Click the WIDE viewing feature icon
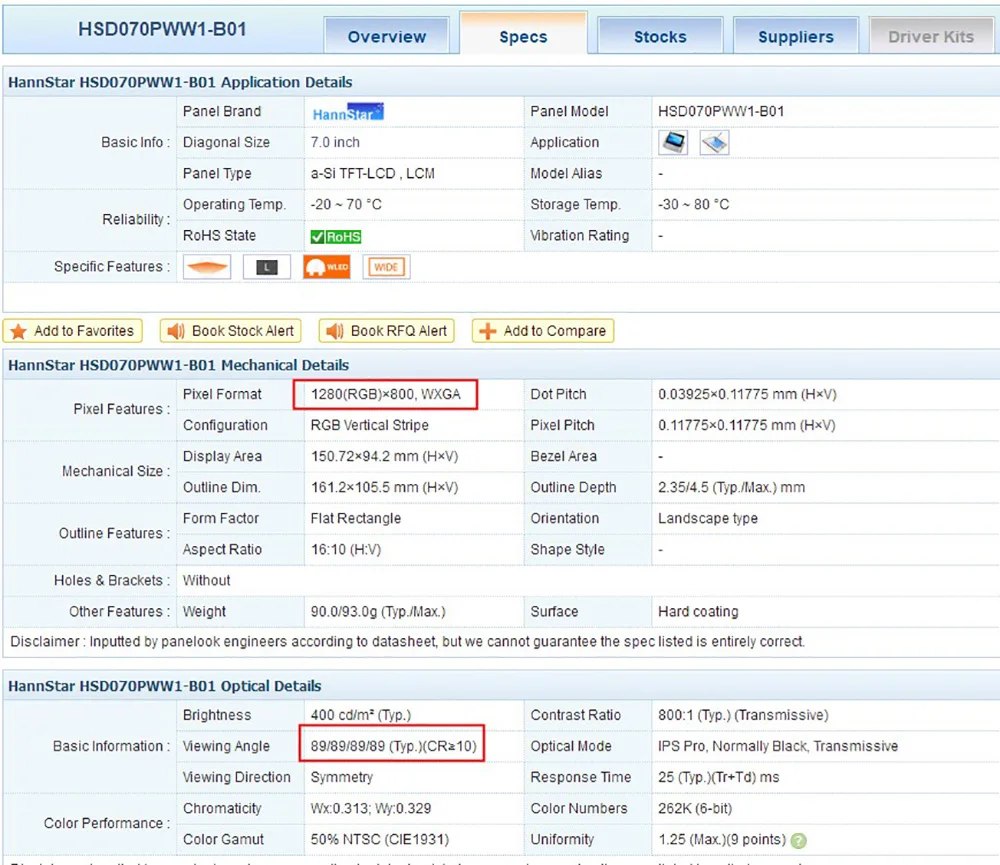Image resolution: width=1000 pixels, height=865 pixels. 386,267
